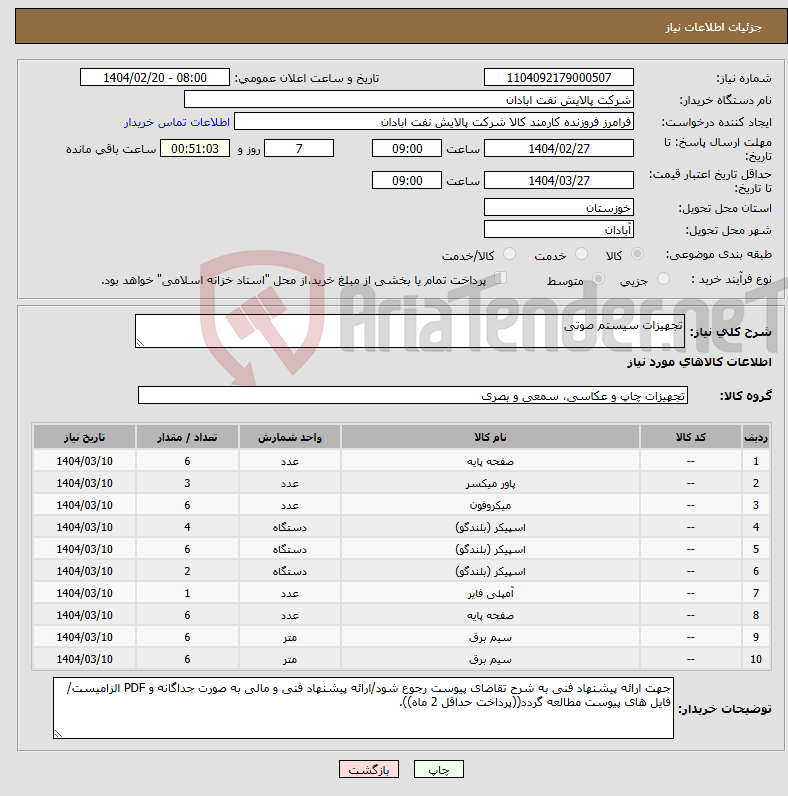Viewport: 788px width, 796px height.
Task: Select row 4 item اسپیکر (بلندگو)
Action: point(490,527)
